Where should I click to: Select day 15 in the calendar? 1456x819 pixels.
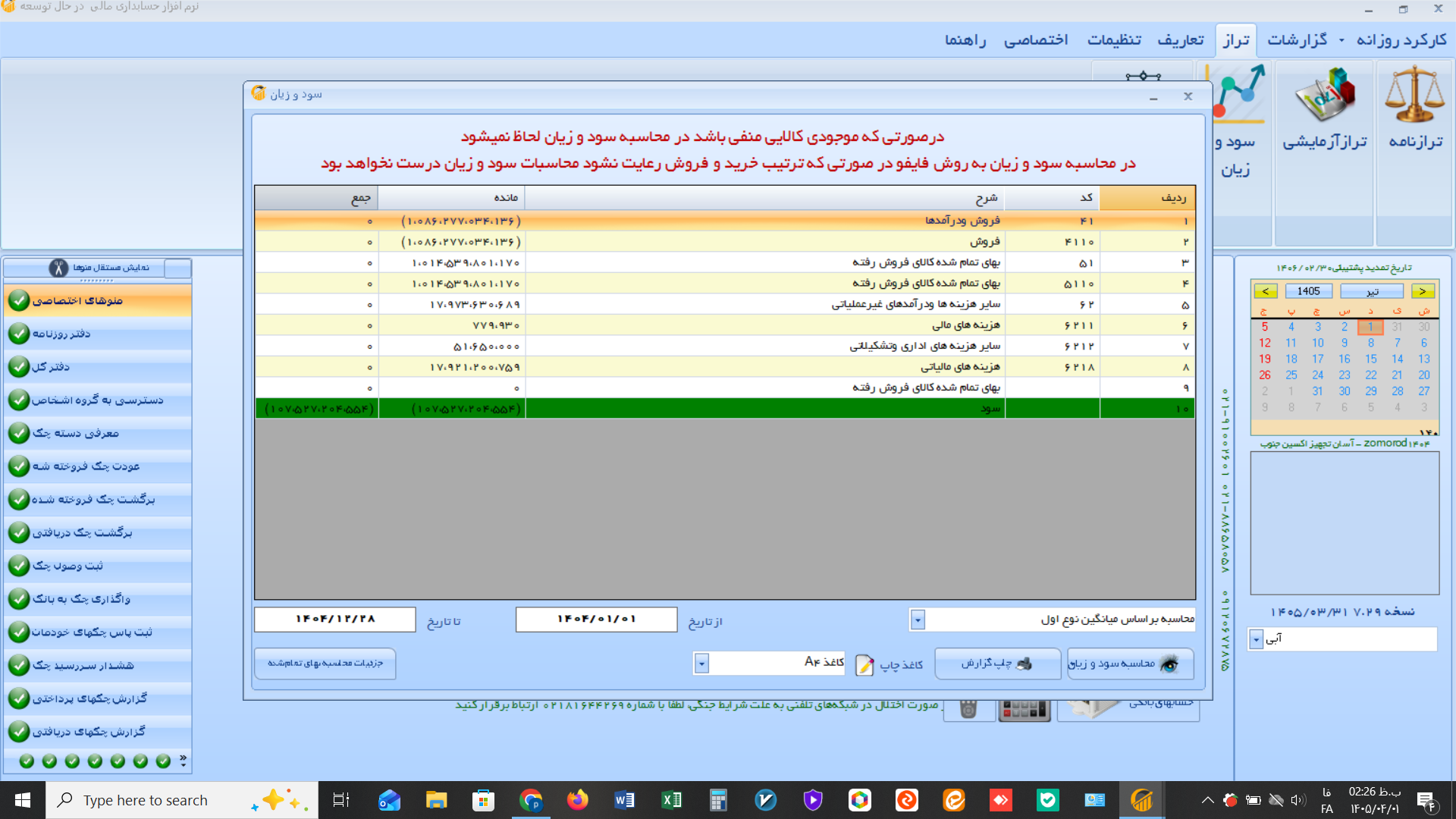[x=1370, y=359]
